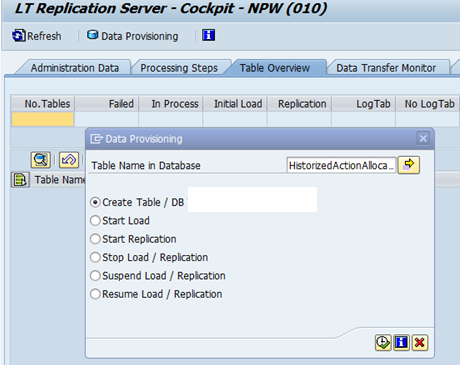Close the Data Provisioning dialog with X

coord(423,138)
